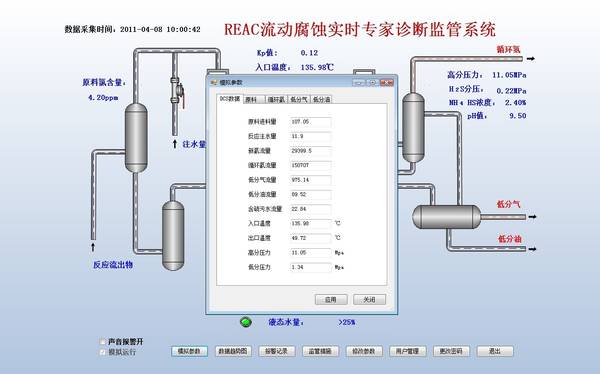Image resolution: width=600 pixels, height=374 pixels.
Task: Click the 报警记录 alarm records button
Action: [276, 351]
